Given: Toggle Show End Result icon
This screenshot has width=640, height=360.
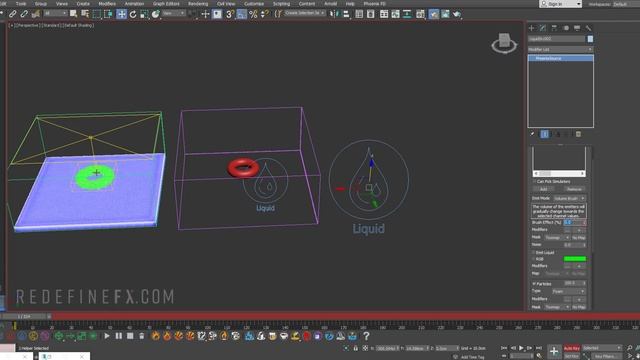Looking at the screenshot, I should 544,134.
